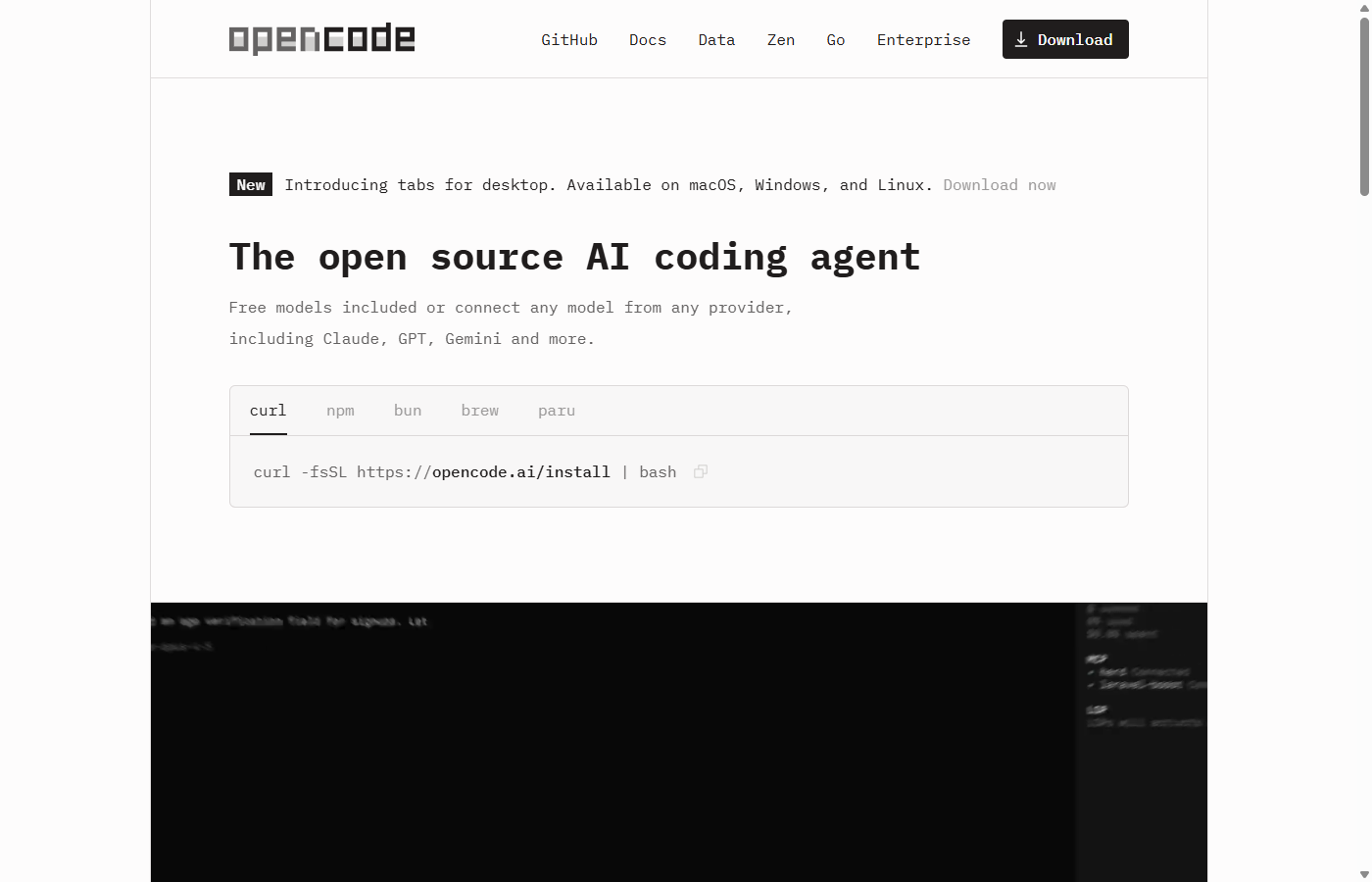This screenshot has height=882, width=1372.
Task: Select the curl install tab
Action: [269, 411]
